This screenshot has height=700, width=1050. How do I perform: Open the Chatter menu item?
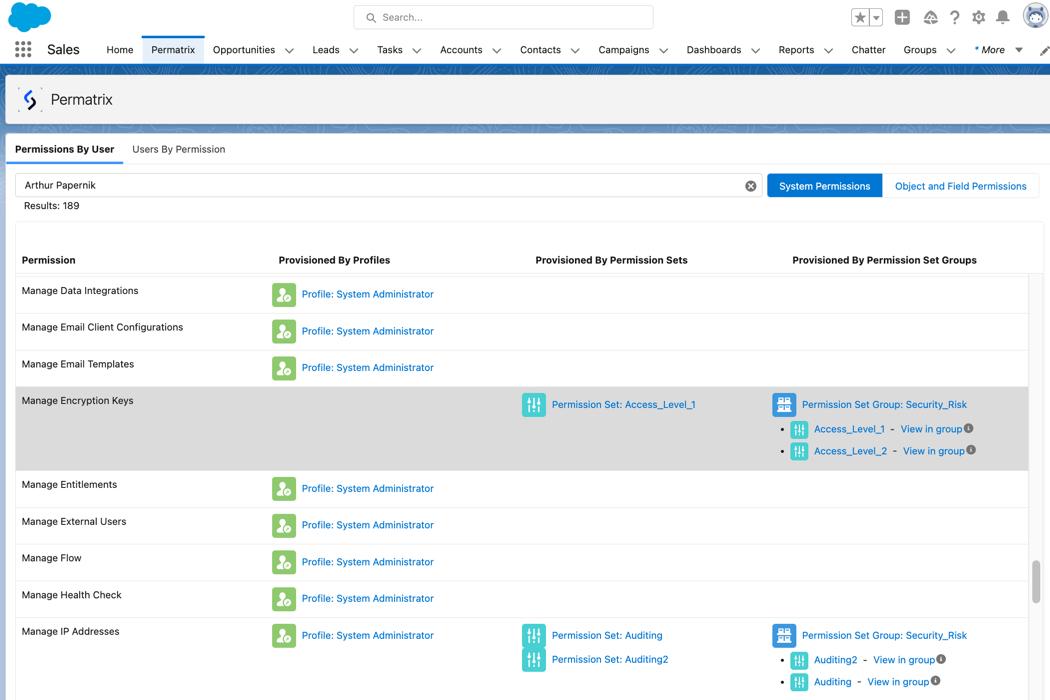coord(868,49)
